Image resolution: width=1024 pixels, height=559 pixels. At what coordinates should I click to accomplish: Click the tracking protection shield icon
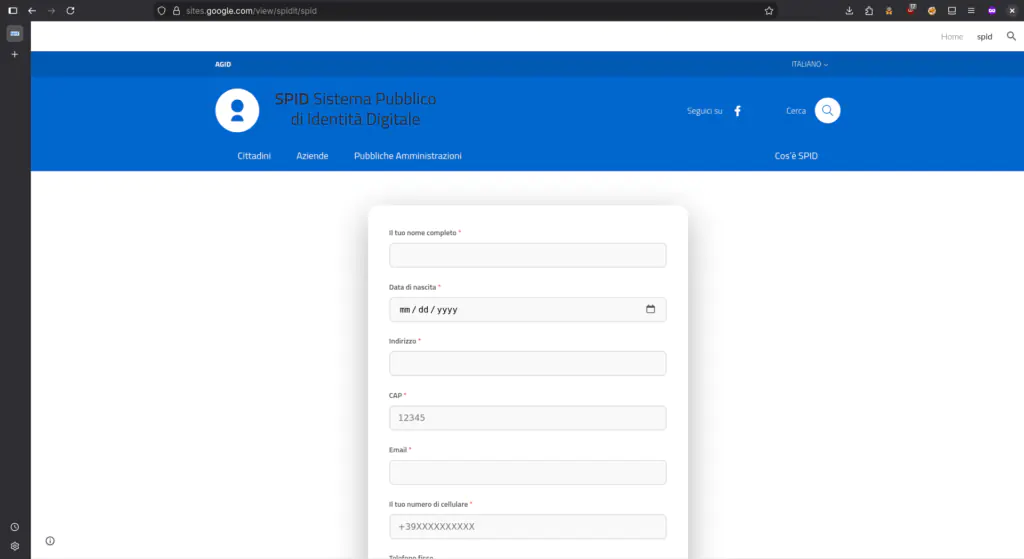tap(162, 10)
